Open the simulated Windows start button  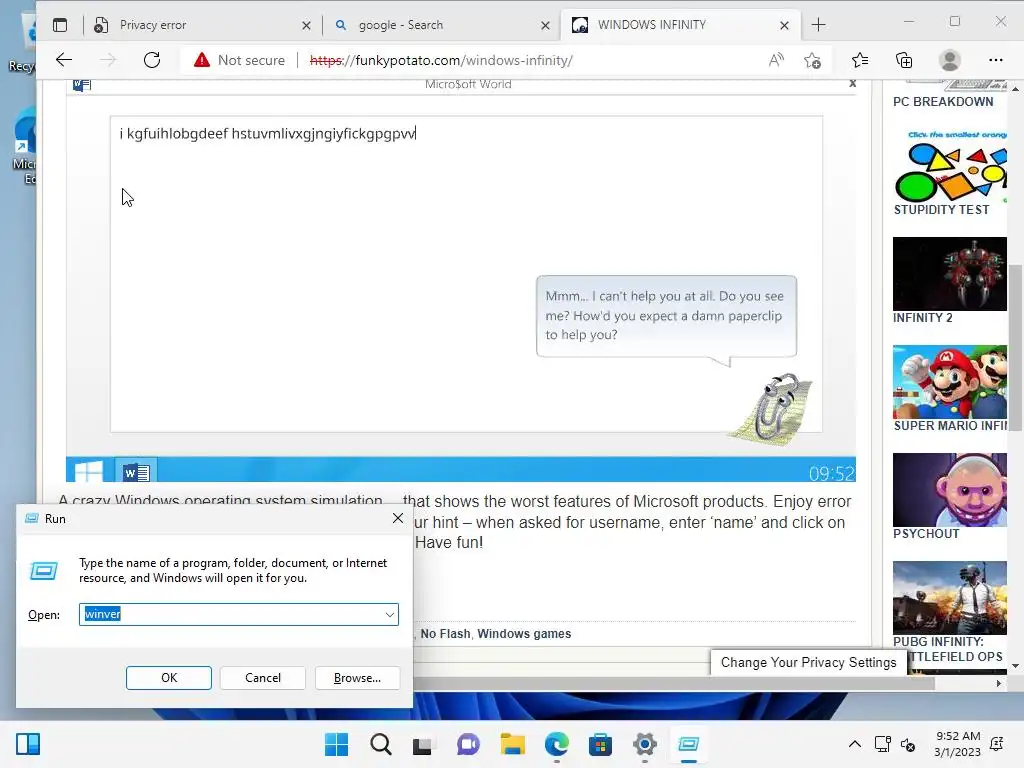(x=89, y=470)
